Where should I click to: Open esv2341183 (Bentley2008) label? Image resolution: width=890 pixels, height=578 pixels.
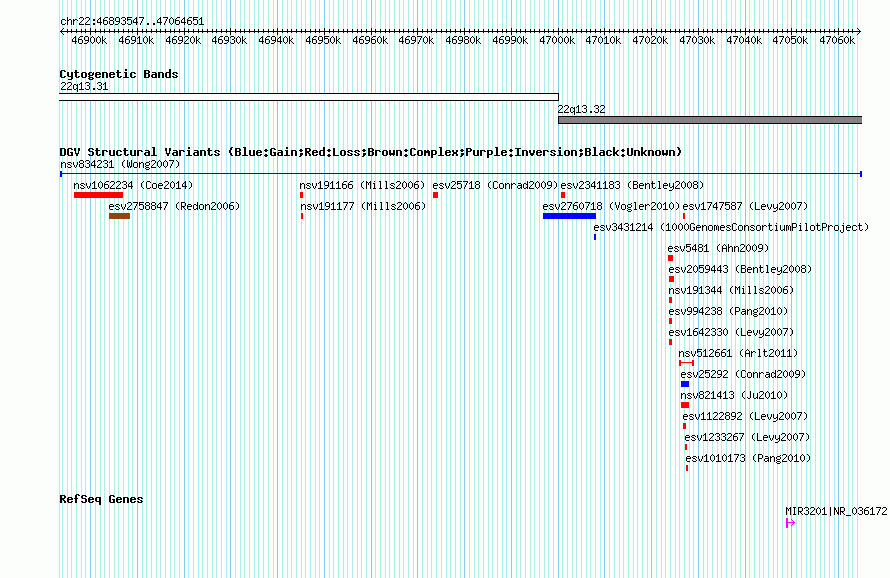(632, 186)
